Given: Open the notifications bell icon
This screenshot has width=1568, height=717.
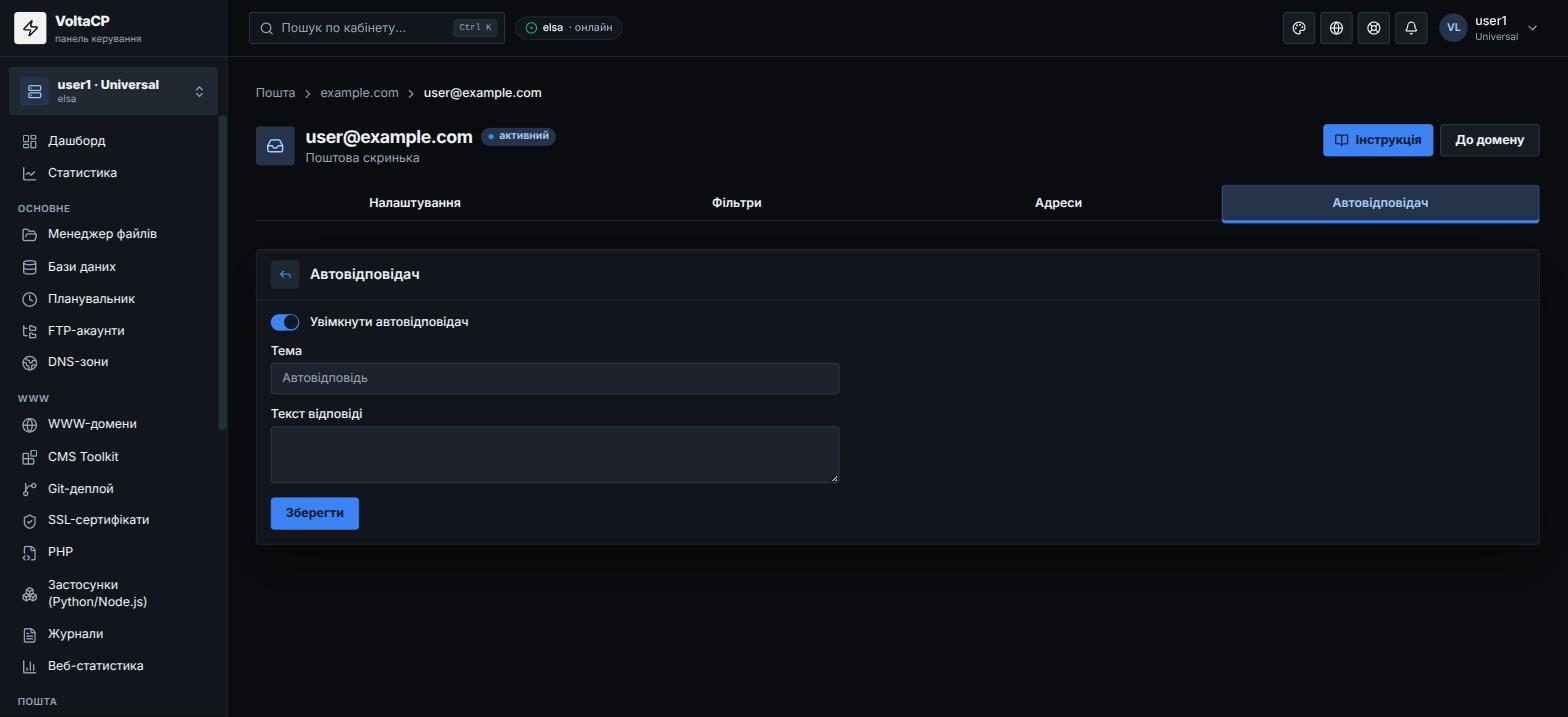Looking at the screenshot, I should point(1411,28).
